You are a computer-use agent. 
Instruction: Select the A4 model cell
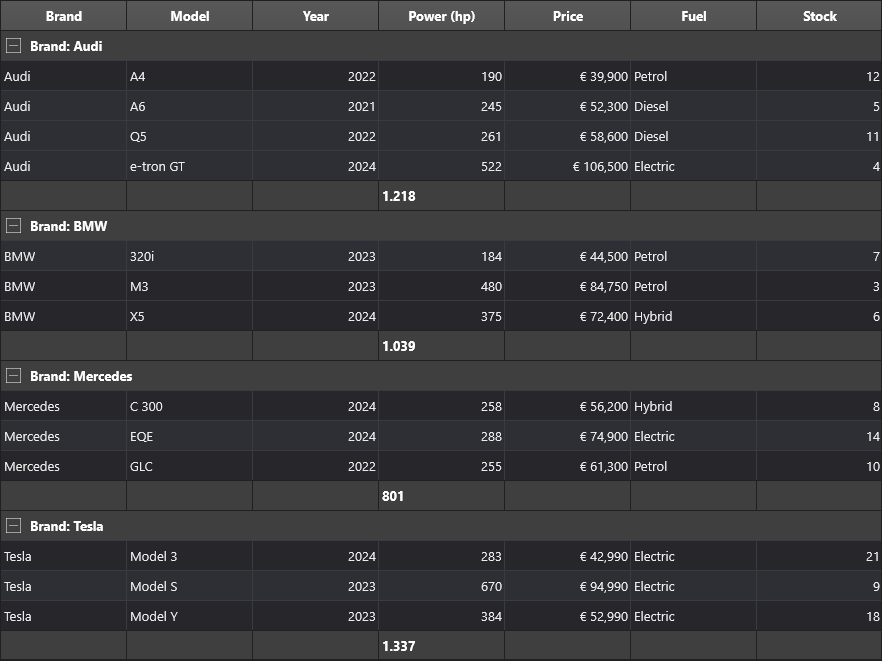coord(190,76)
